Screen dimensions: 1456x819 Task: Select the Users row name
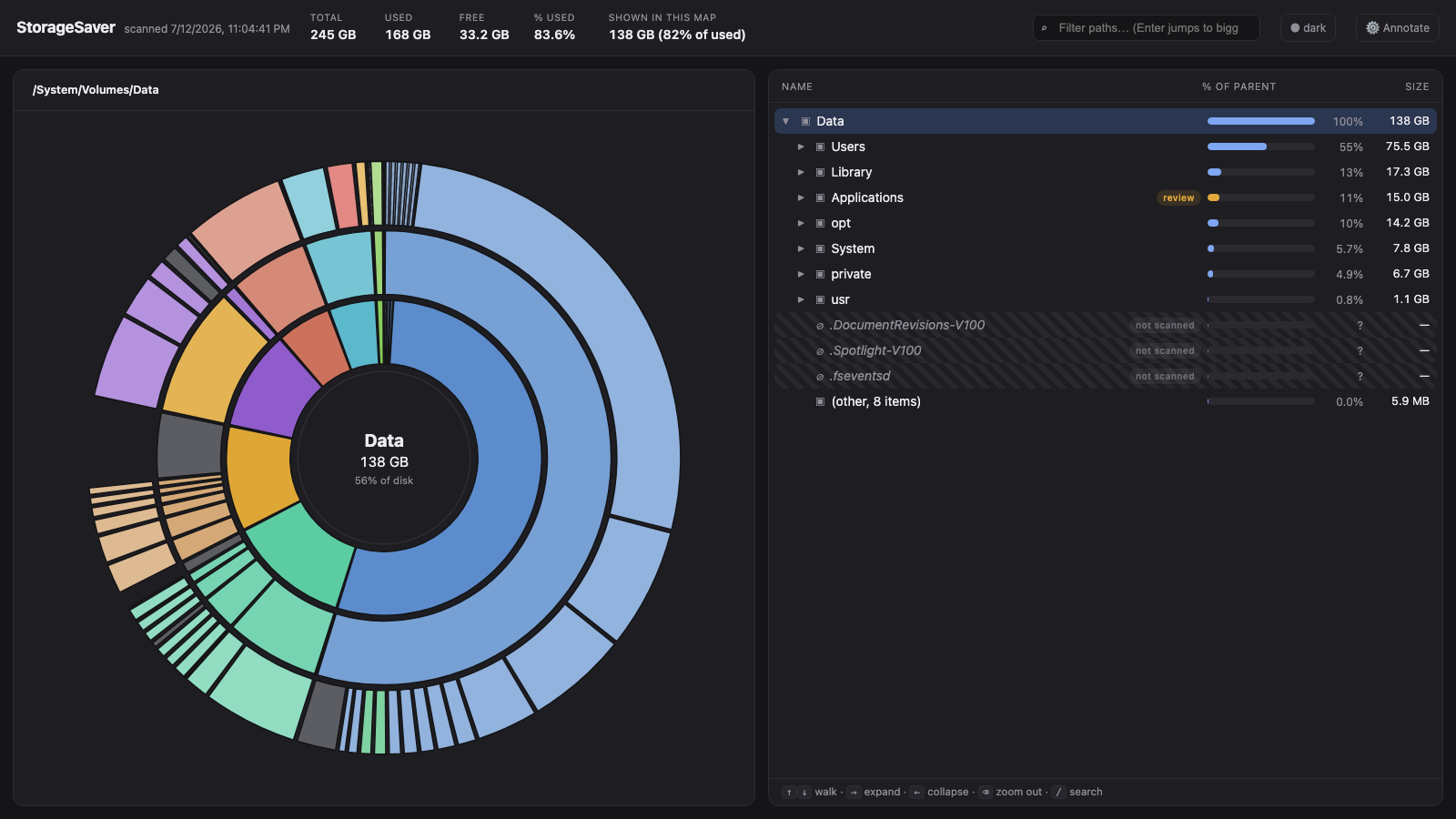coord(848,147)
